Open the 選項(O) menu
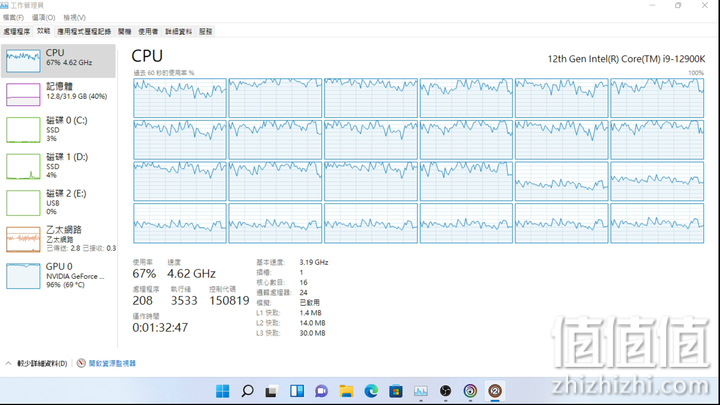The image size is (720, 405). (44, 17)
